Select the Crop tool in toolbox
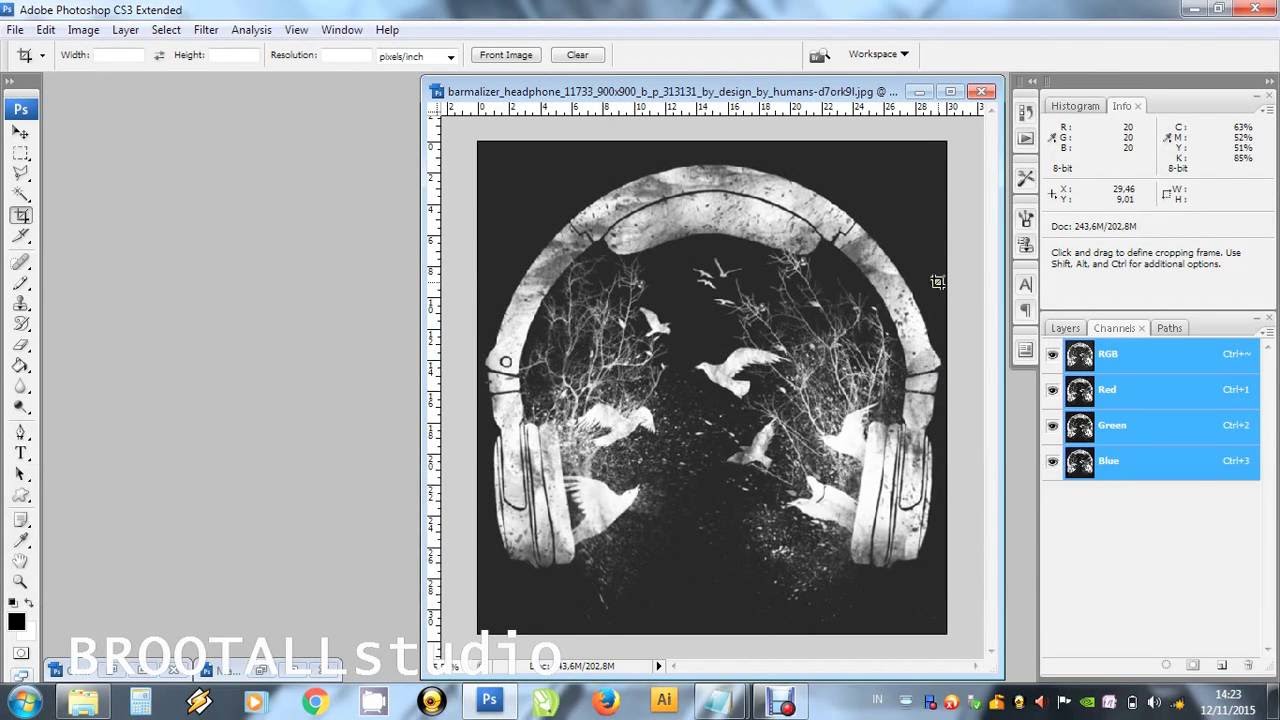This screenshot has height=720, width=1280. pos(21,215)
